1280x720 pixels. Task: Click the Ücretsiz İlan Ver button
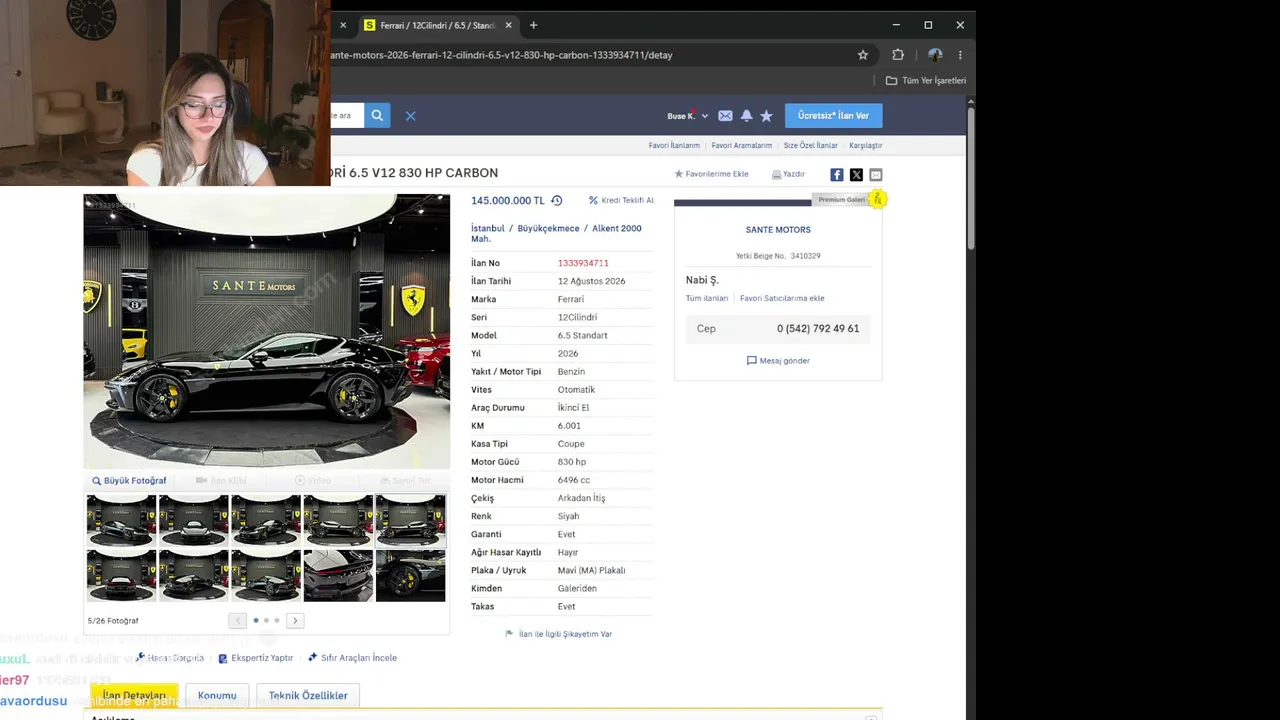pyautogui.click(x=833, y=116)
